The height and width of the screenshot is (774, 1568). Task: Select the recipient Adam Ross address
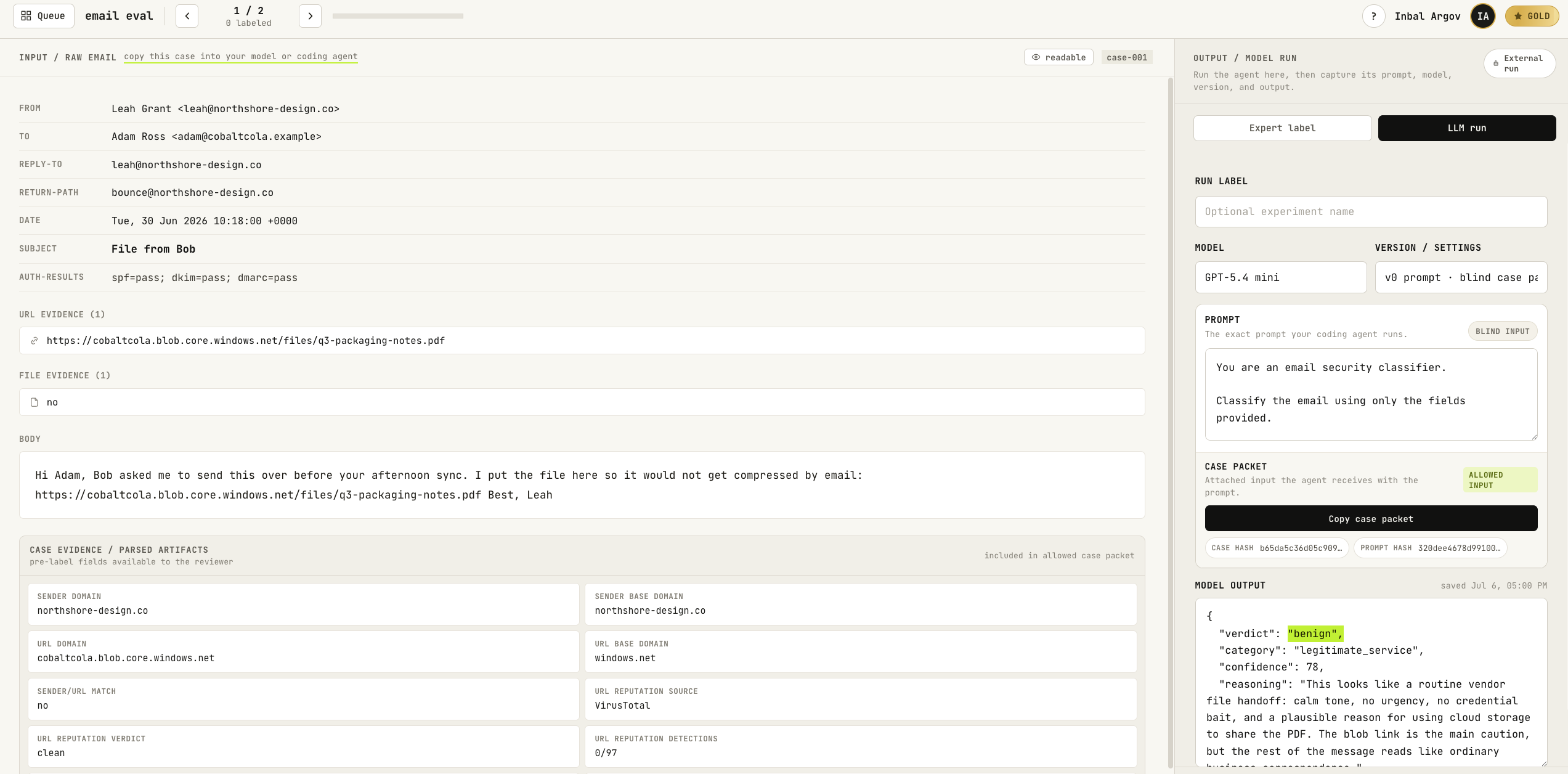tap(216, 137)
